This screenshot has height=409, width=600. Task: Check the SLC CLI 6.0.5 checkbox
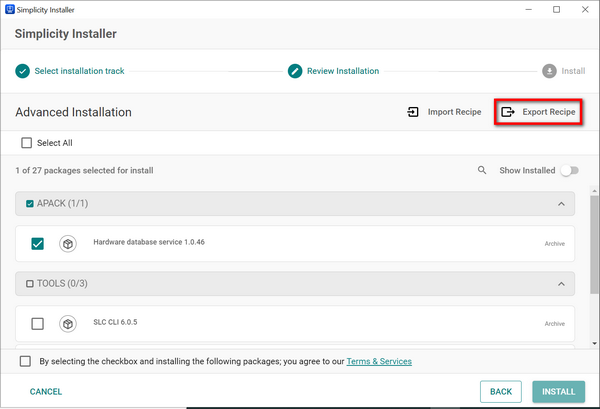38,324
